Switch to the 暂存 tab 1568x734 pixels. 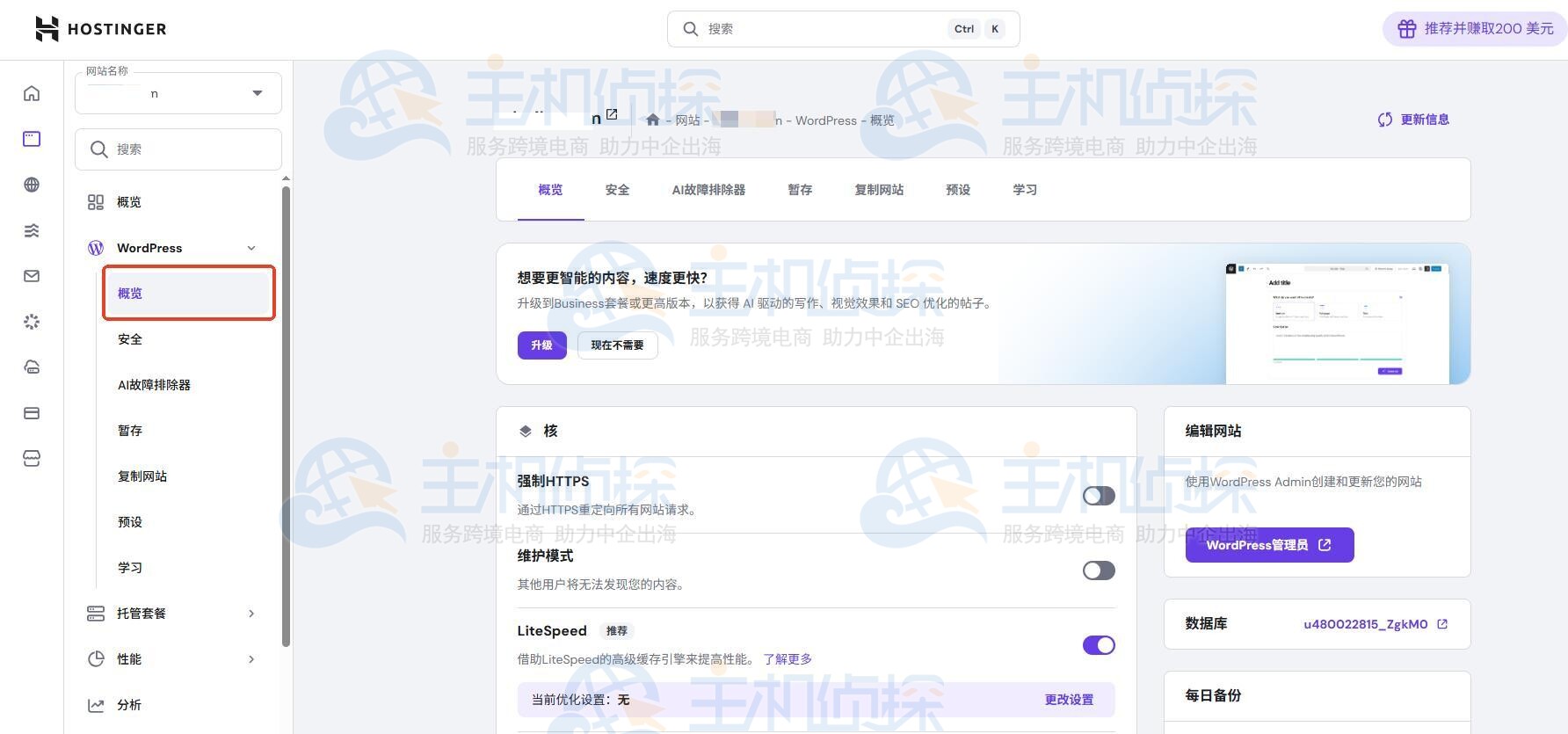click(800, 190)
